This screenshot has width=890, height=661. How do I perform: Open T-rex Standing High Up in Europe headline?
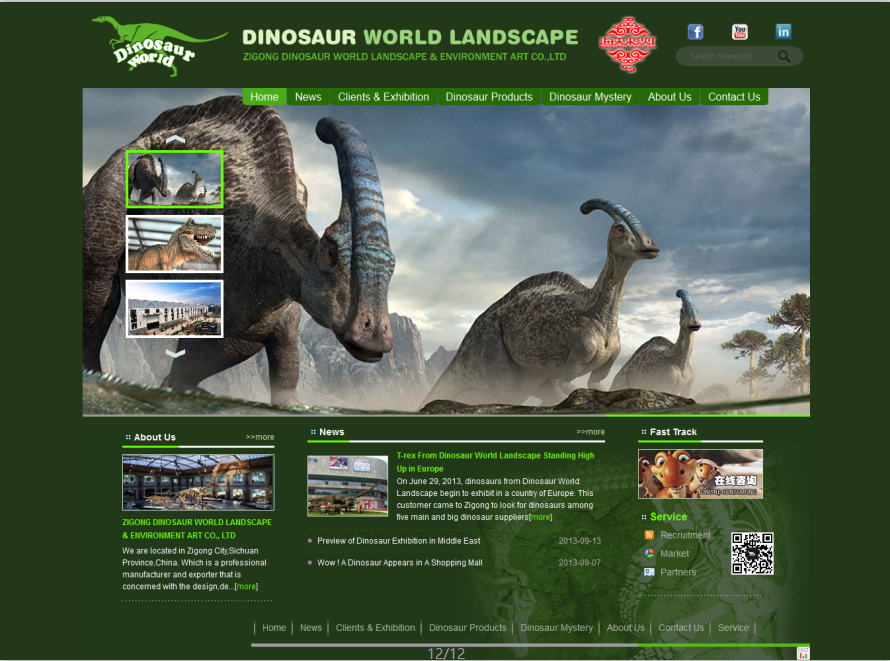point(495,462)
